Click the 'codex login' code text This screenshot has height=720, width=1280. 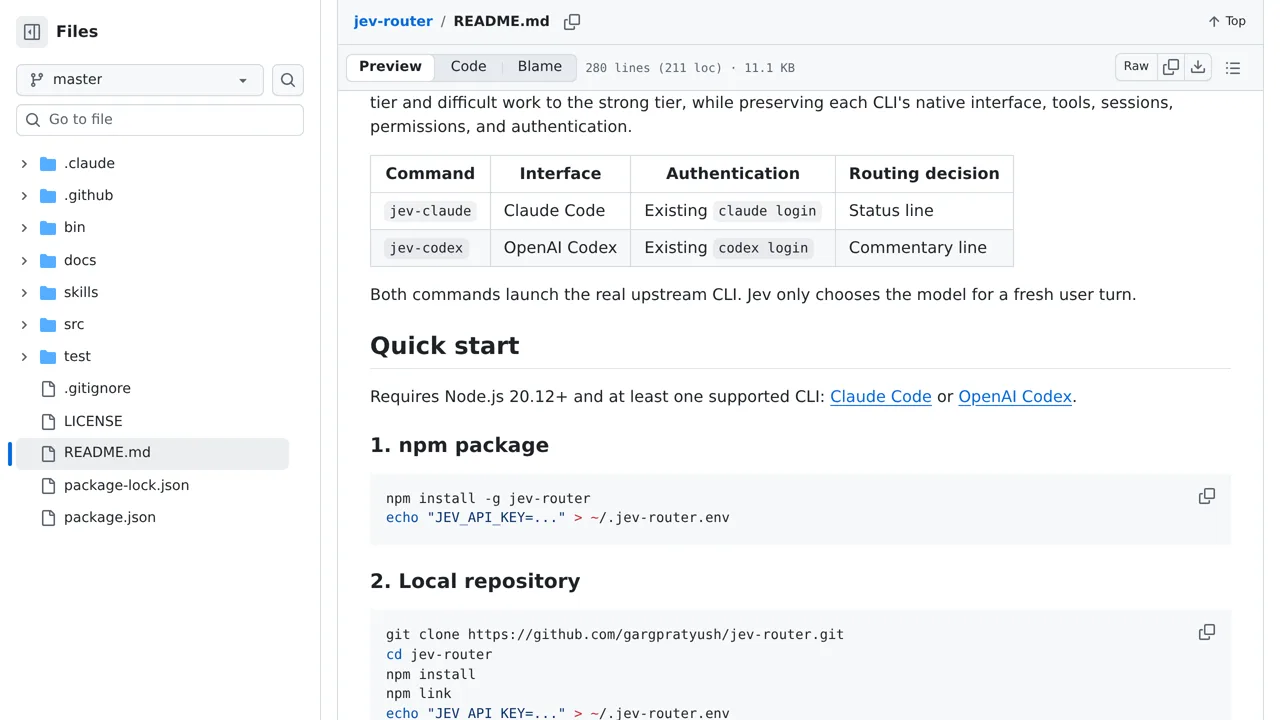tap(763, 248)
